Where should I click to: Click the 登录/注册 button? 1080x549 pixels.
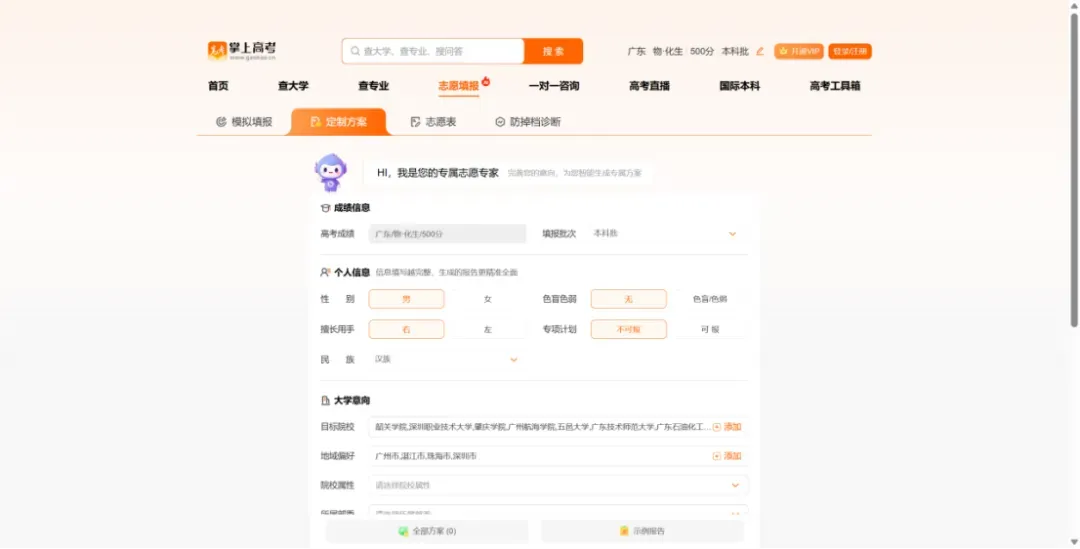tap(850, 52)
